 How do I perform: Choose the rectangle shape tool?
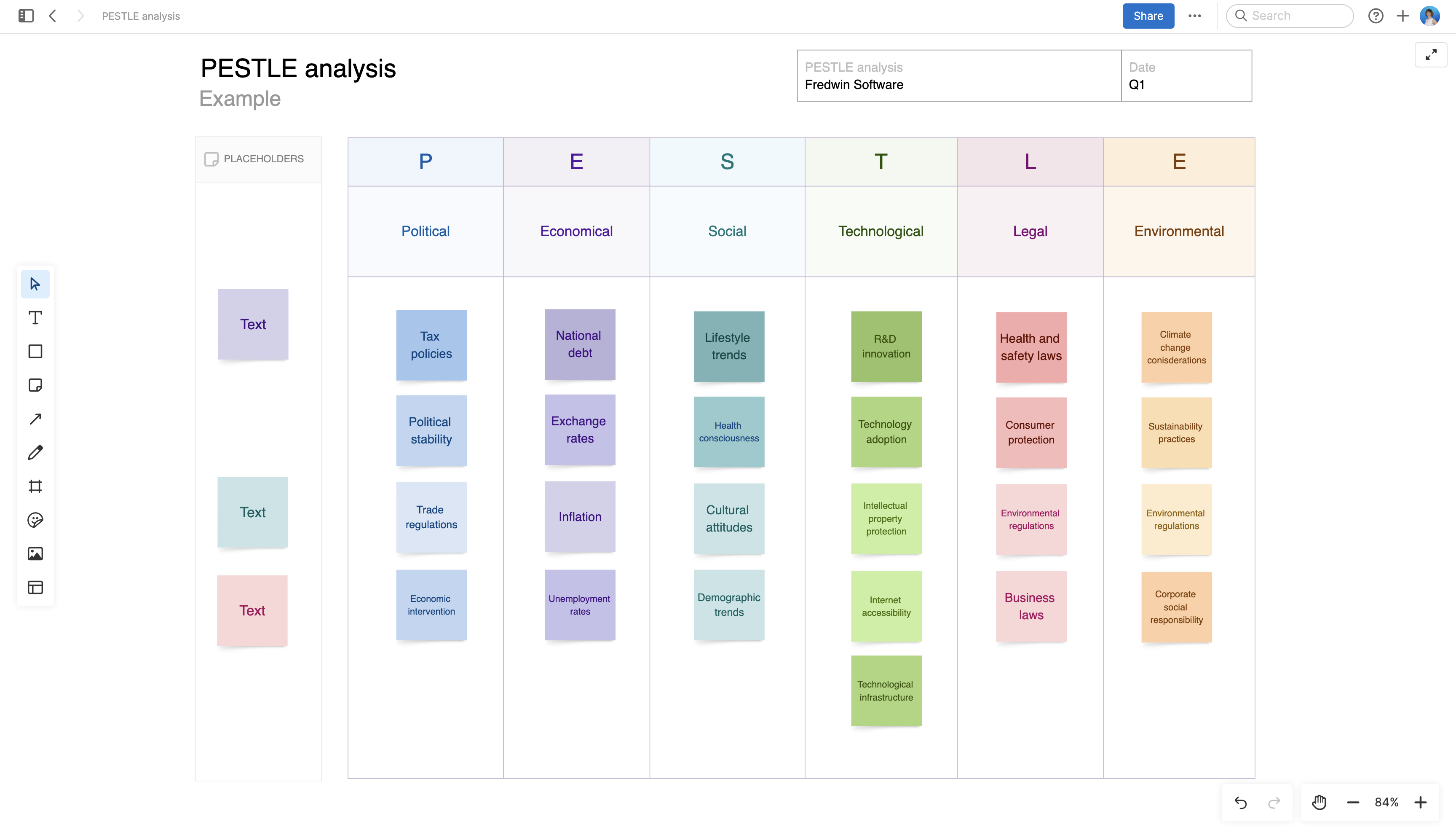(35, 351)
